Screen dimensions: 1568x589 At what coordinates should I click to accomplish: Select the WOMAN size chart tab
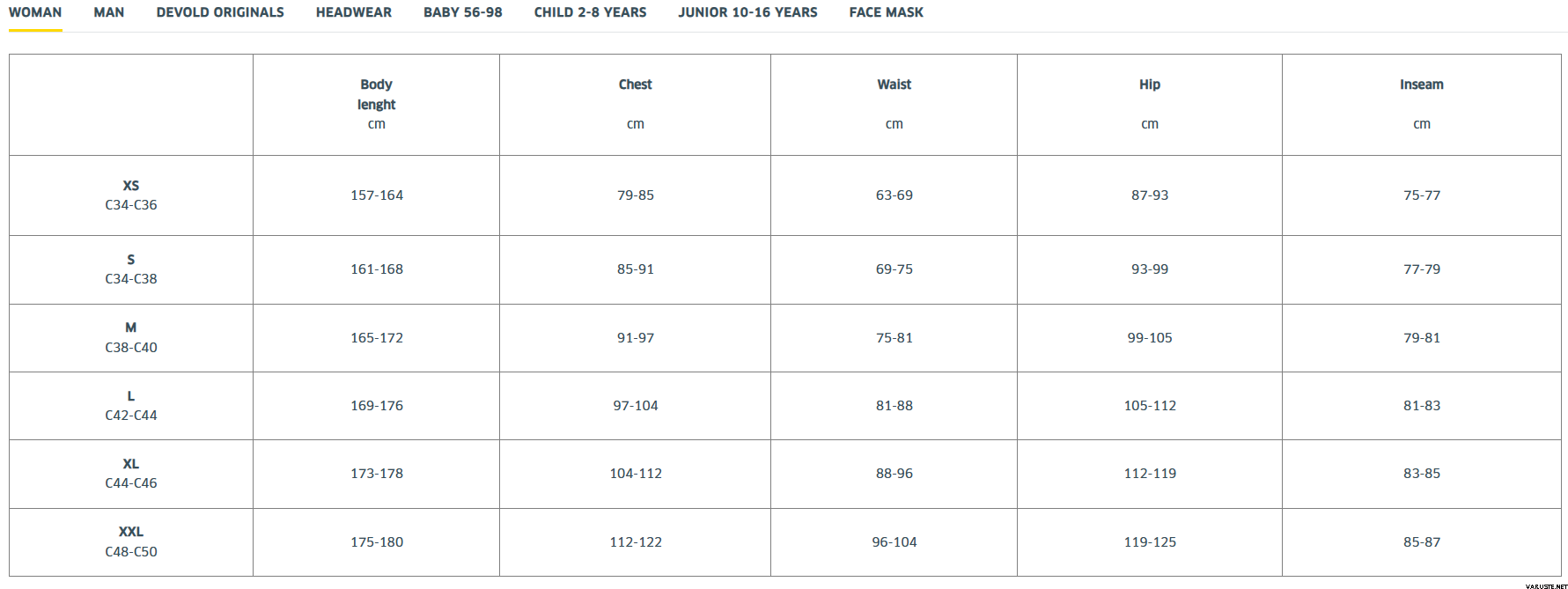pyautogui.click(x=35, y=12)
